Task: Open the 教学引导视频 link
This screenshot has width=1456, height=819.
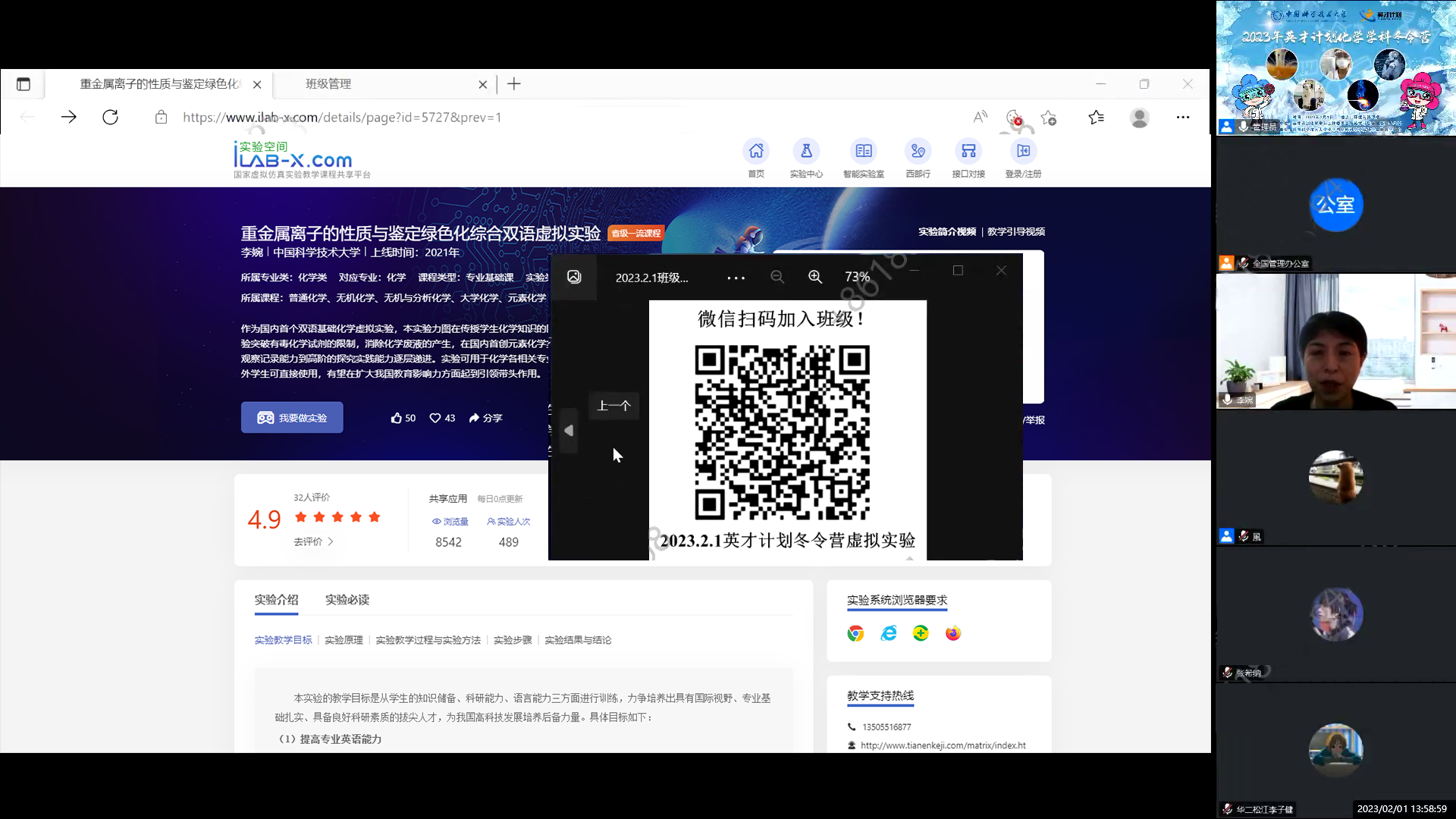Action: point(1016,231)
